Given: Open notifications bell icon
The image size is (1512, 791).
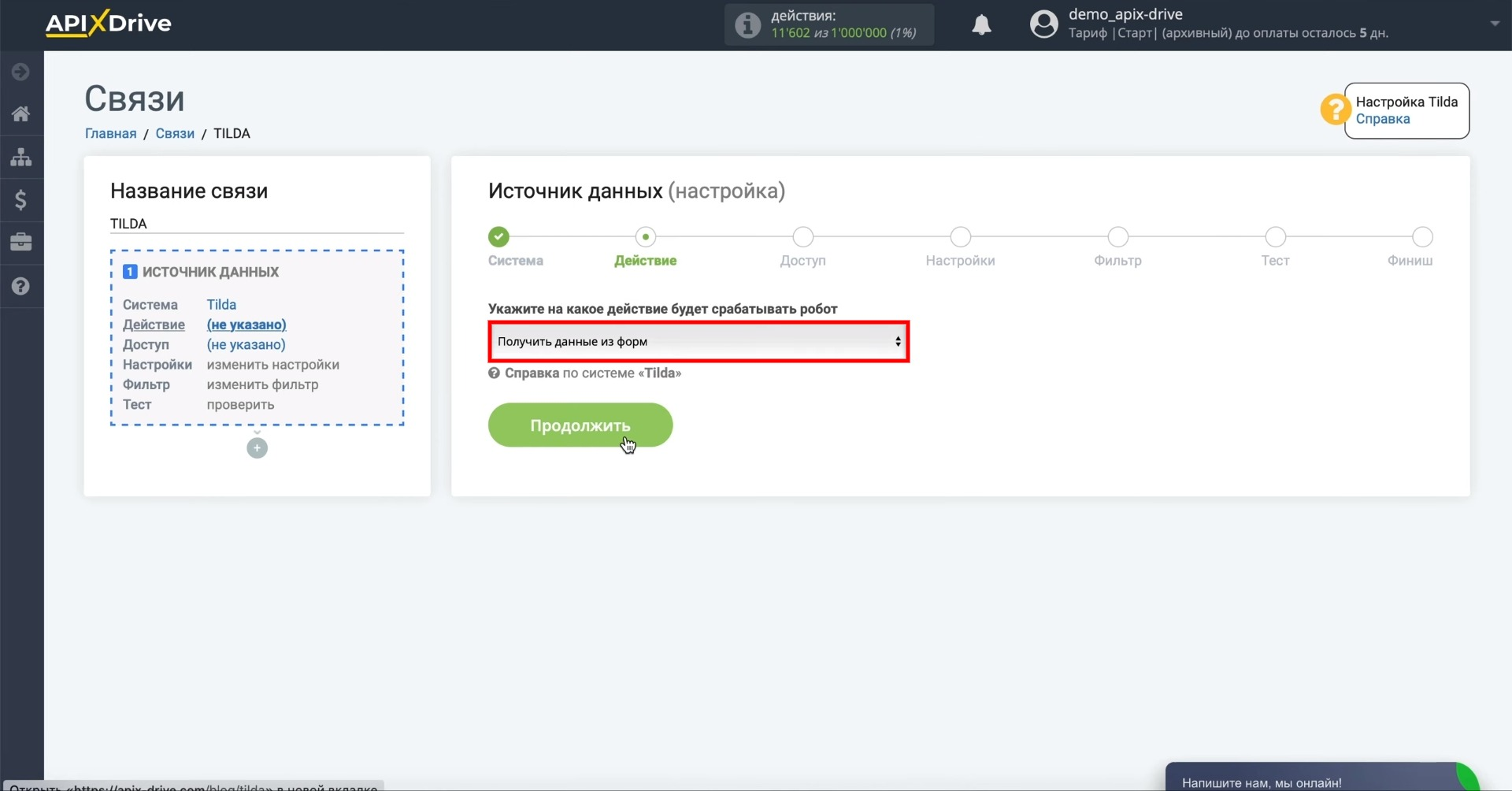Looking at the screenshot, I should pos(981,24).
